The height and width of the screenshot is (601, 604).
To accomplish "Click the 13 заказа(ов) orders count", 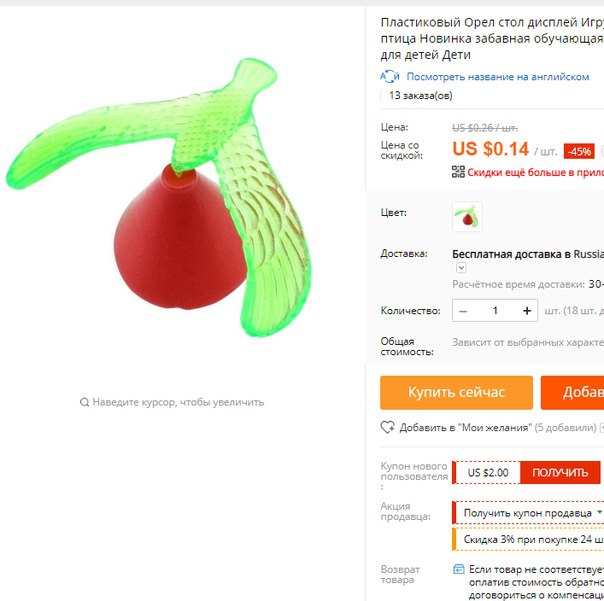I will [421, 96].
